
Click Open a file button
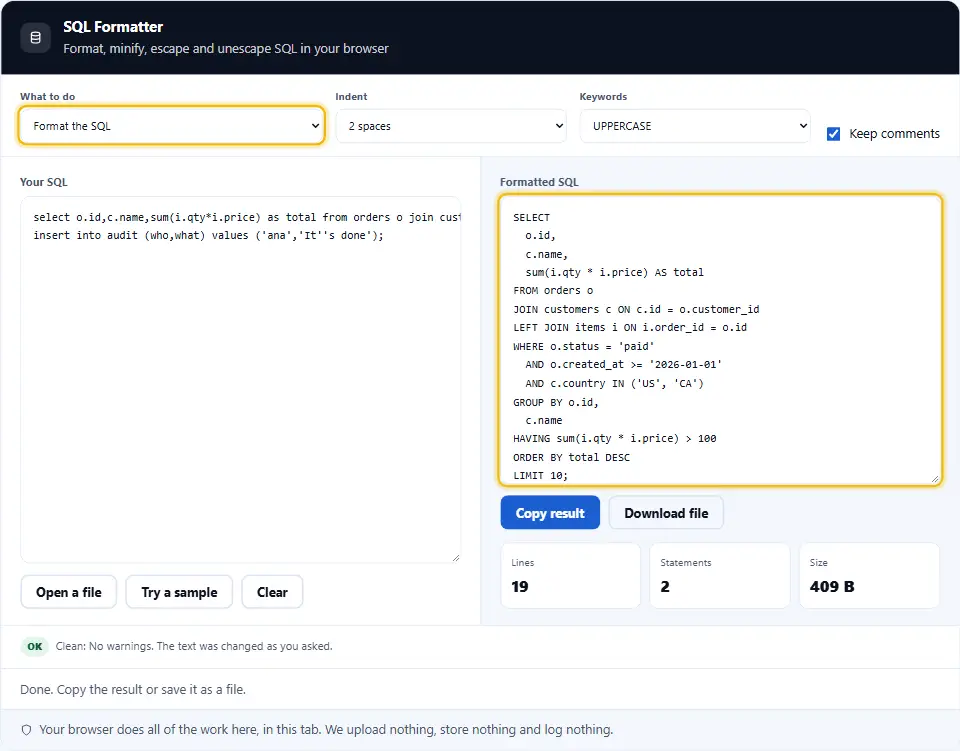69,592
